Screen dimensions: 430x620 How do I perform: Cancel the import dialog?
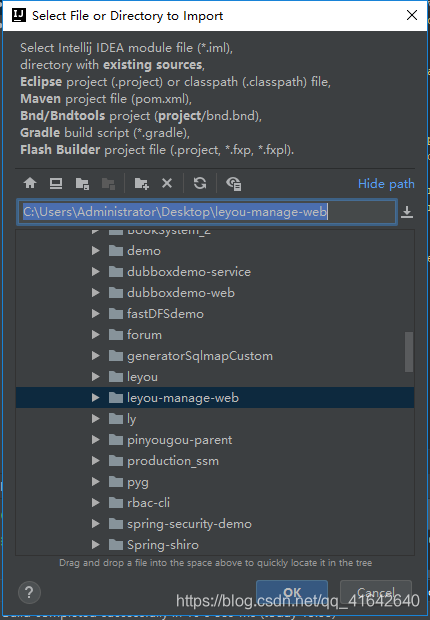(x=376, y=592)
